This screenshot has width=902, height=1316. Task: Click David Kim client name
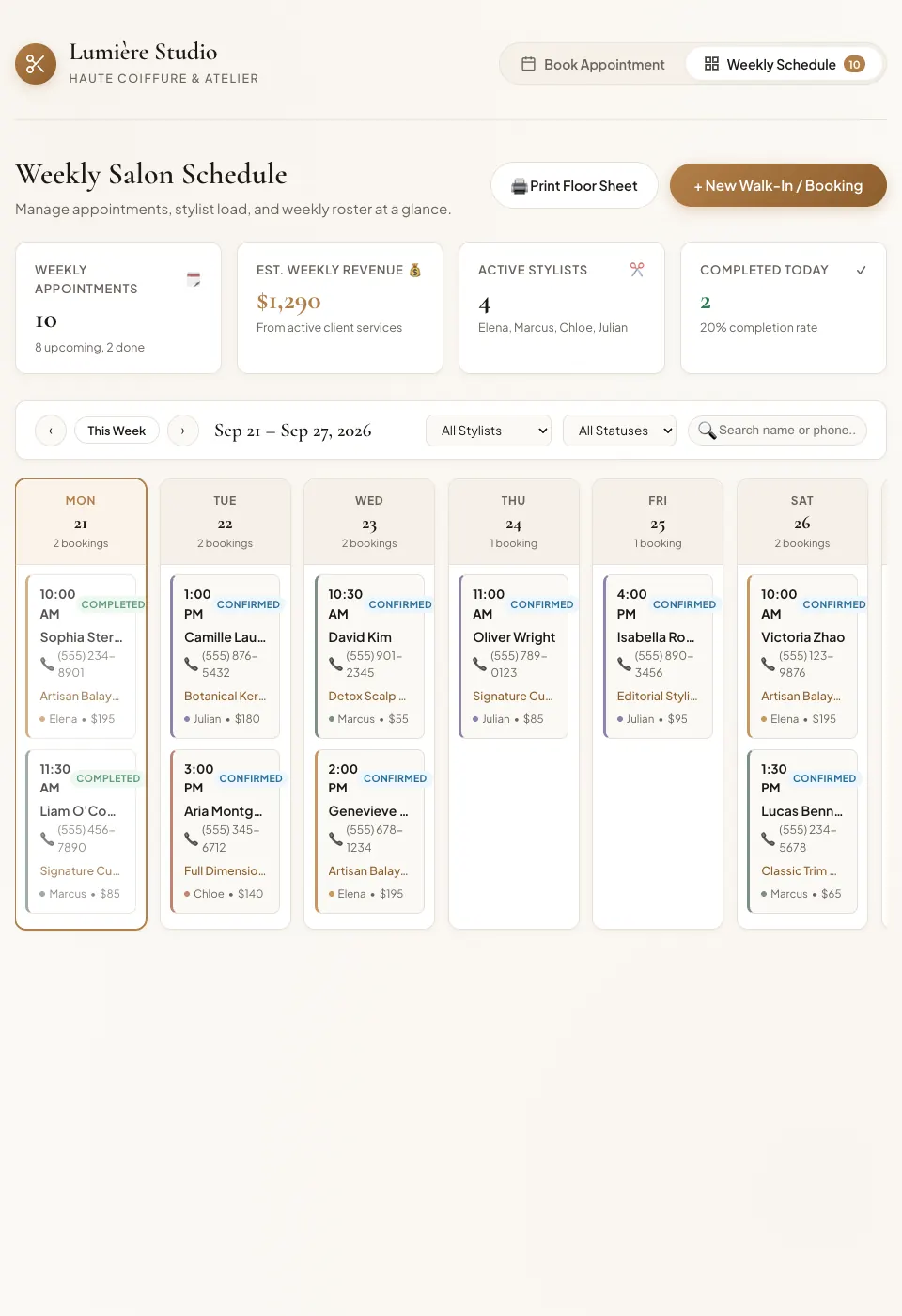(x=360, y=637)
